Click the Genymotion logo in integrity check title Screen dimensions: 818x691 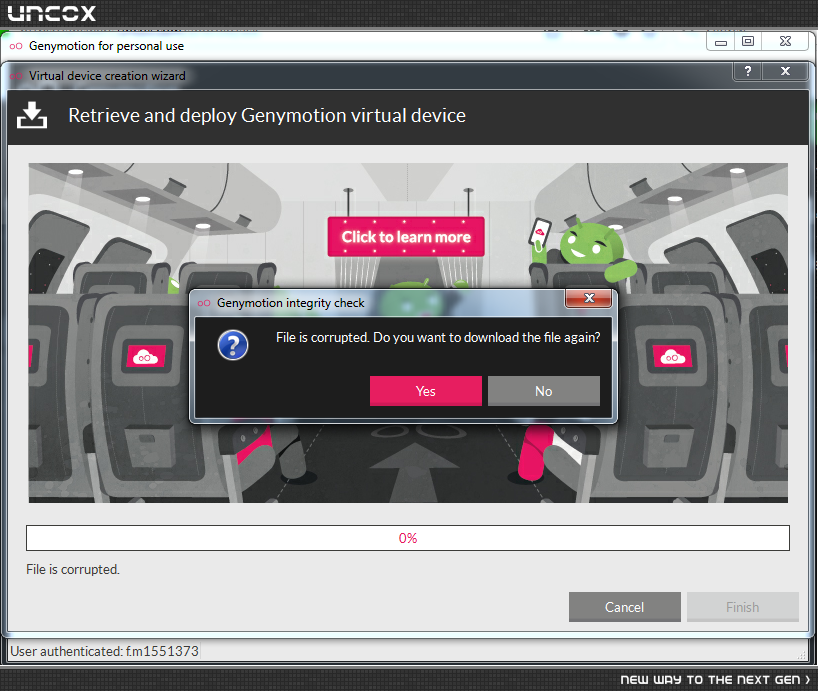[204, 303]
